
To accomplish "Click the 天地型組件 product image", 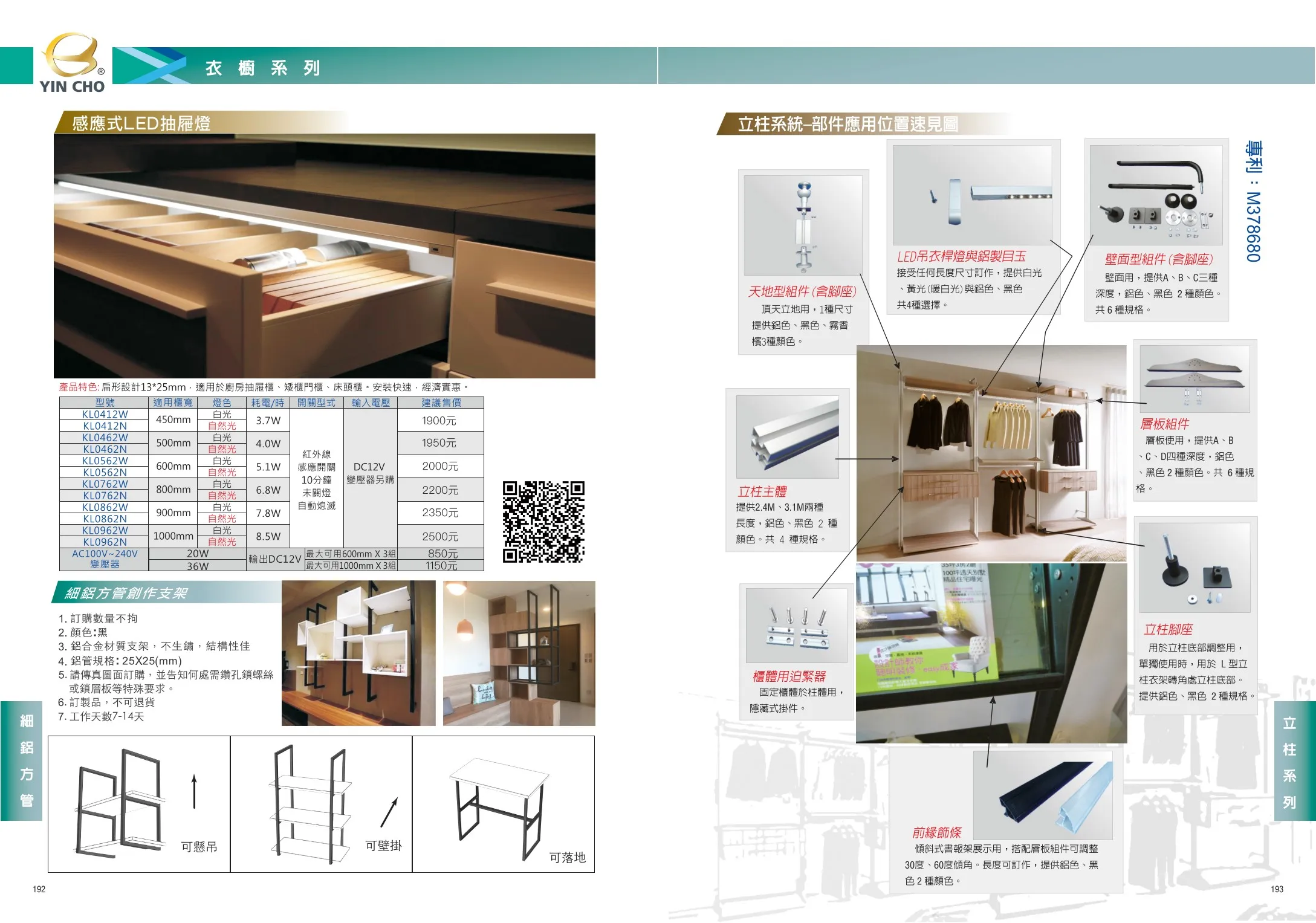I will click(x=803, y=225).
